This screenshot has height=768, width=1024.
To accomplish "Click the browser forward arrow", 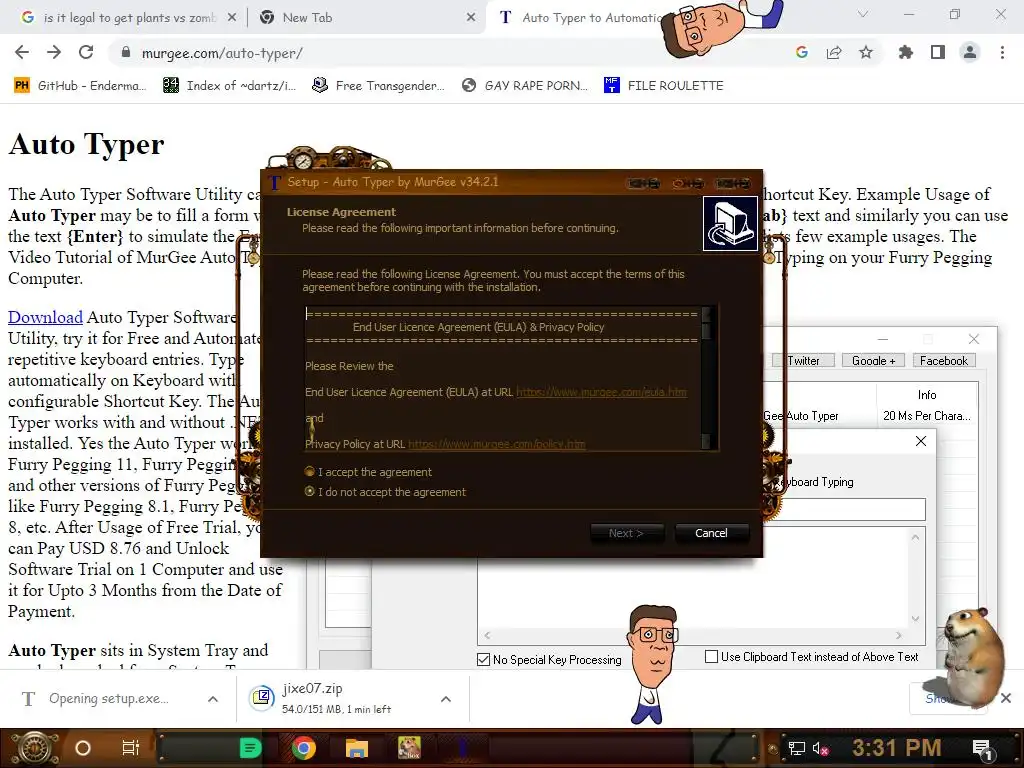I will pos(54,52).
